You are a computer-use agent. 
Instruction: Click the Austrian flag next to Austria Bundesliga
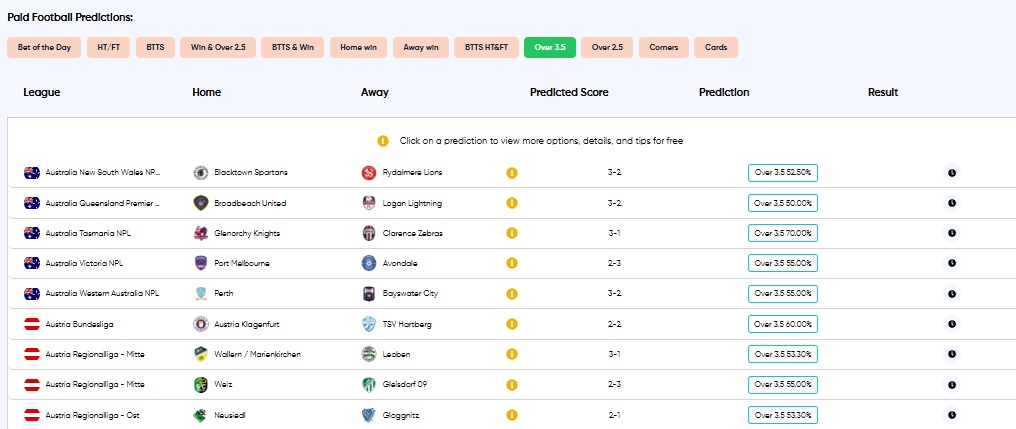click(x=32, y=324)
